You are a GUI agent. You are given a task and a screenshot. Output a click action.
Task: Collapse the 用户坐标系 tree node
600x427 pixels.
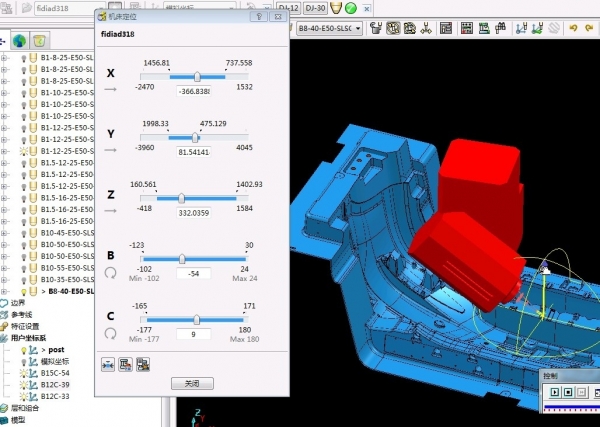(x=4, y=338)
